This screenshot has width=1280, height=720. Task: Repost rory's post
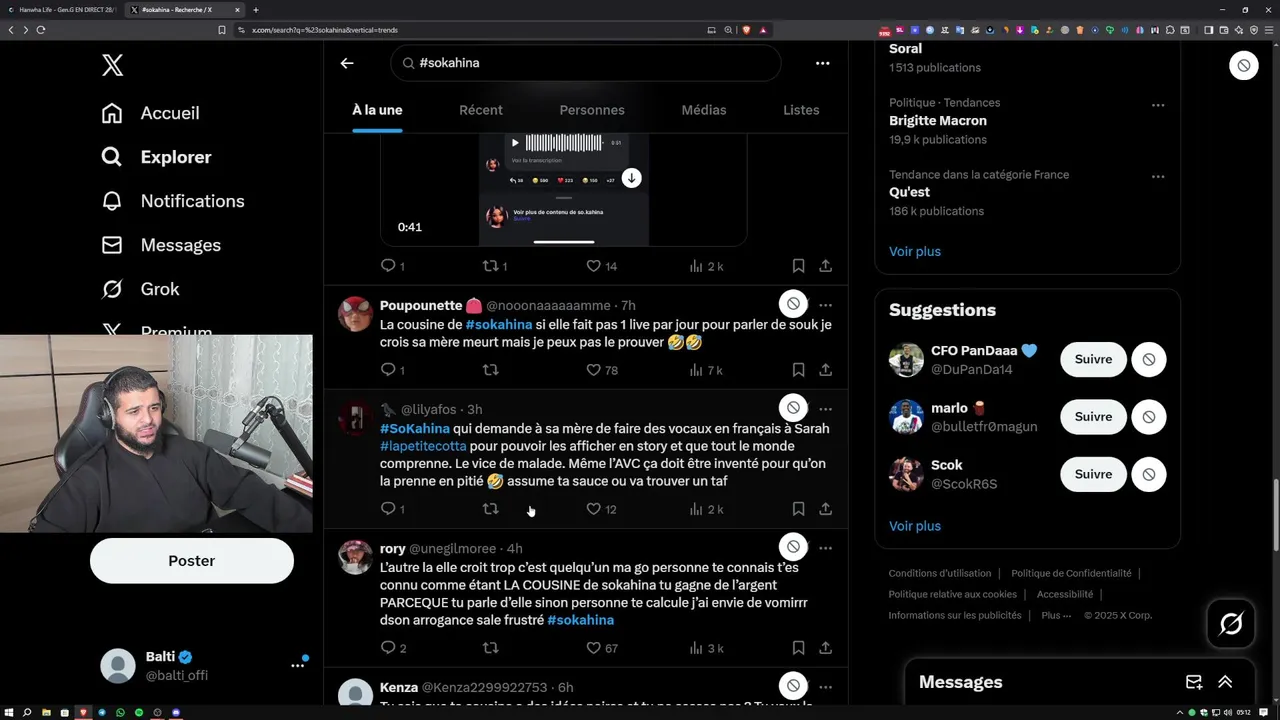pyautogui.click(x=490, y=648)
